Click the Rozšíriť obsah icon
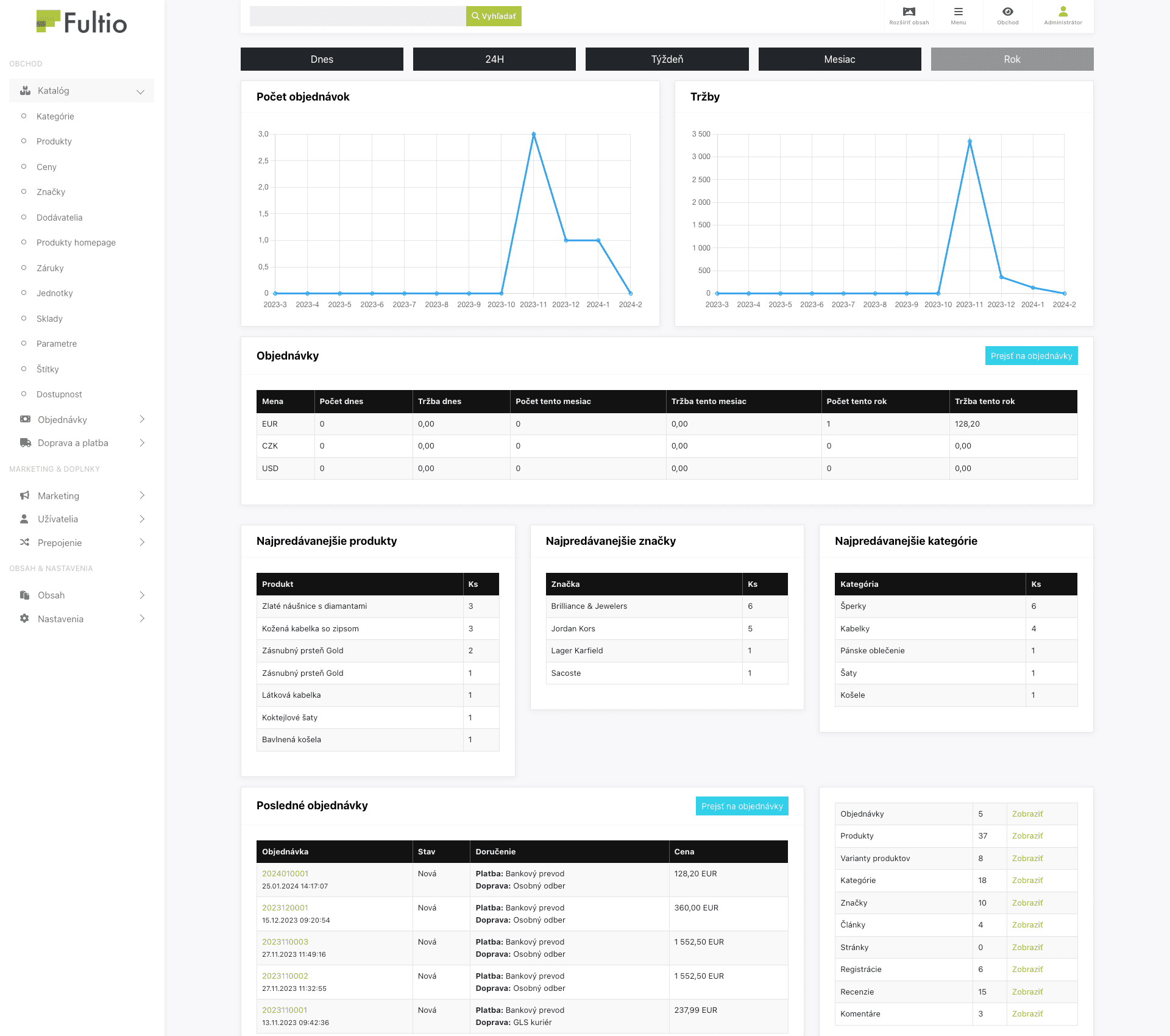The height and width of the screenshot is (1036, 1170). point(909,12)
